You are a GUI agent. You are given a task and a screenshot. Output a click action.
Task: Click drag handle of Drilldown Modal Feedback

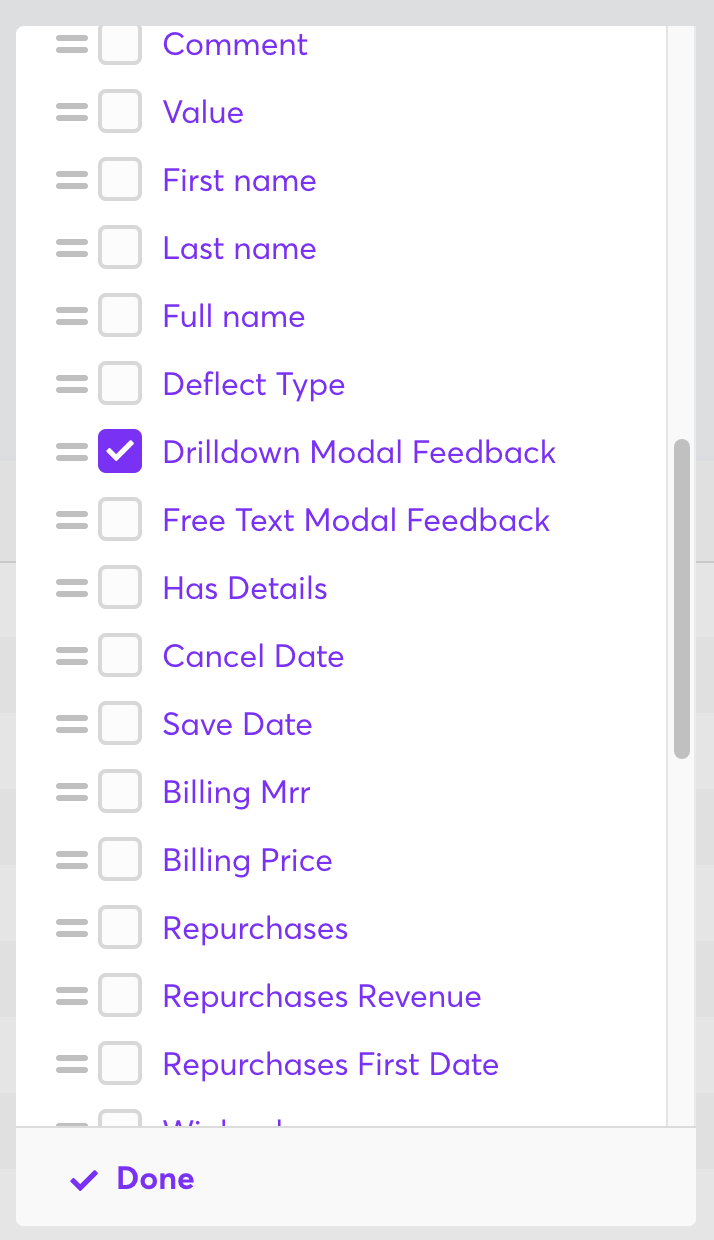click(x=71, y=453)
